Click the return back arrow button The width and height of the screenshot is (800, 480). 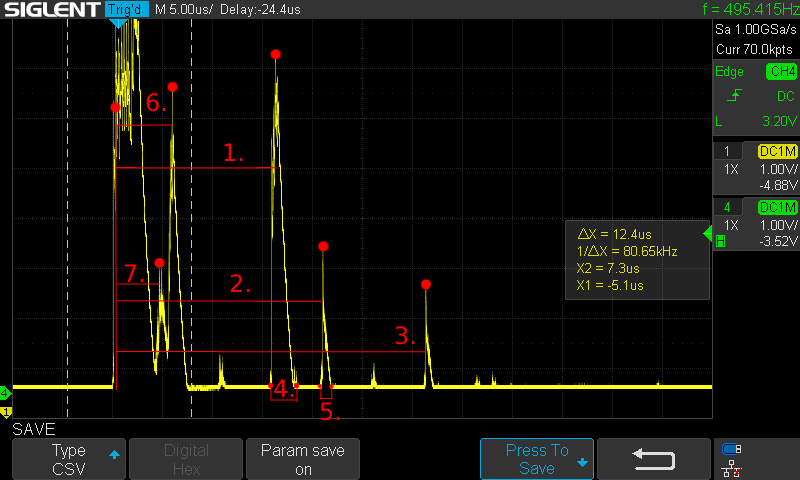654,459
